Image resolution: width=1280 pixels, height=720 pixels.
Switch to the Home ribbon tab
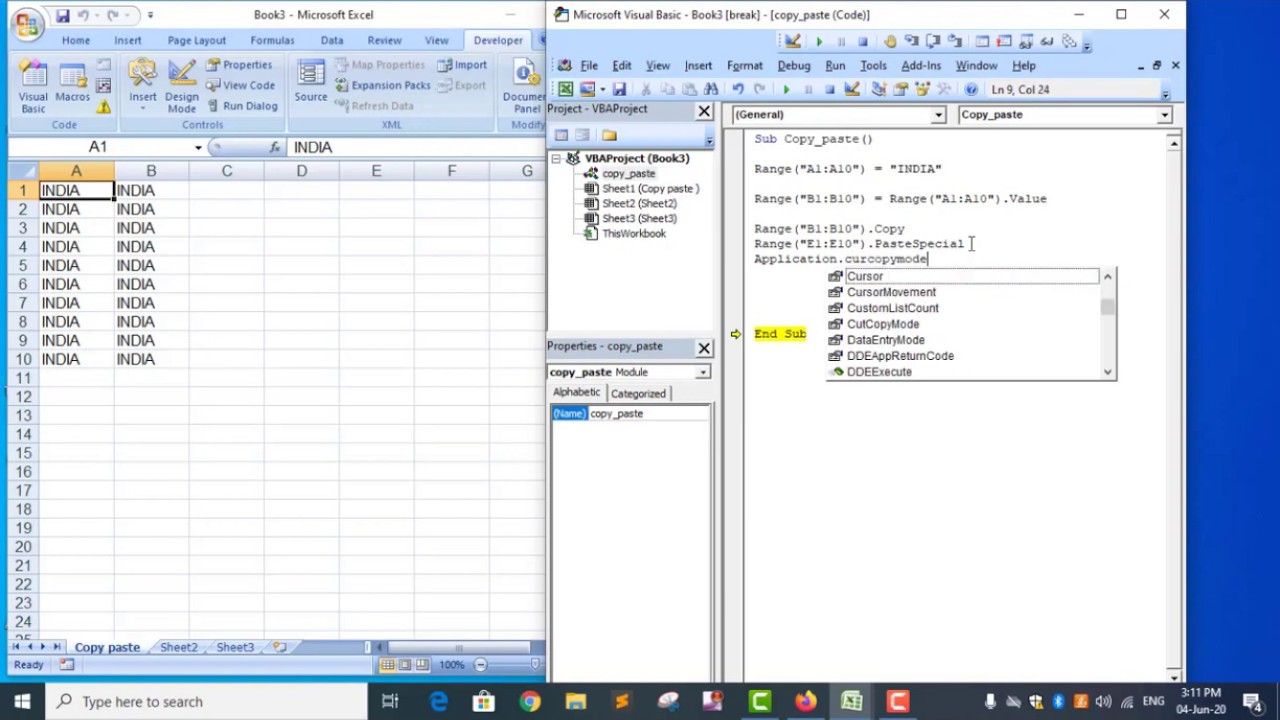click(x=76, y=40)
